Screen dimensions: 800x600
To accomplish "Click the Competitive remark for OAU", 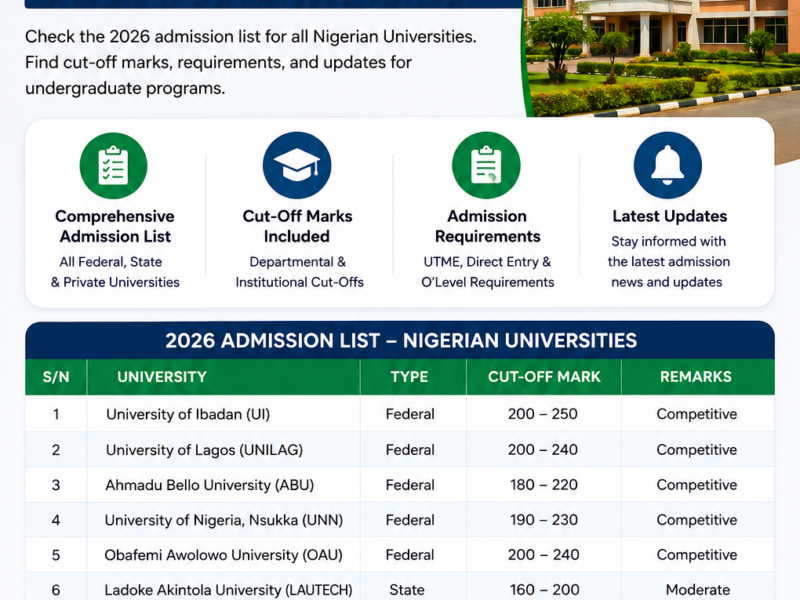I will [696, 555].
